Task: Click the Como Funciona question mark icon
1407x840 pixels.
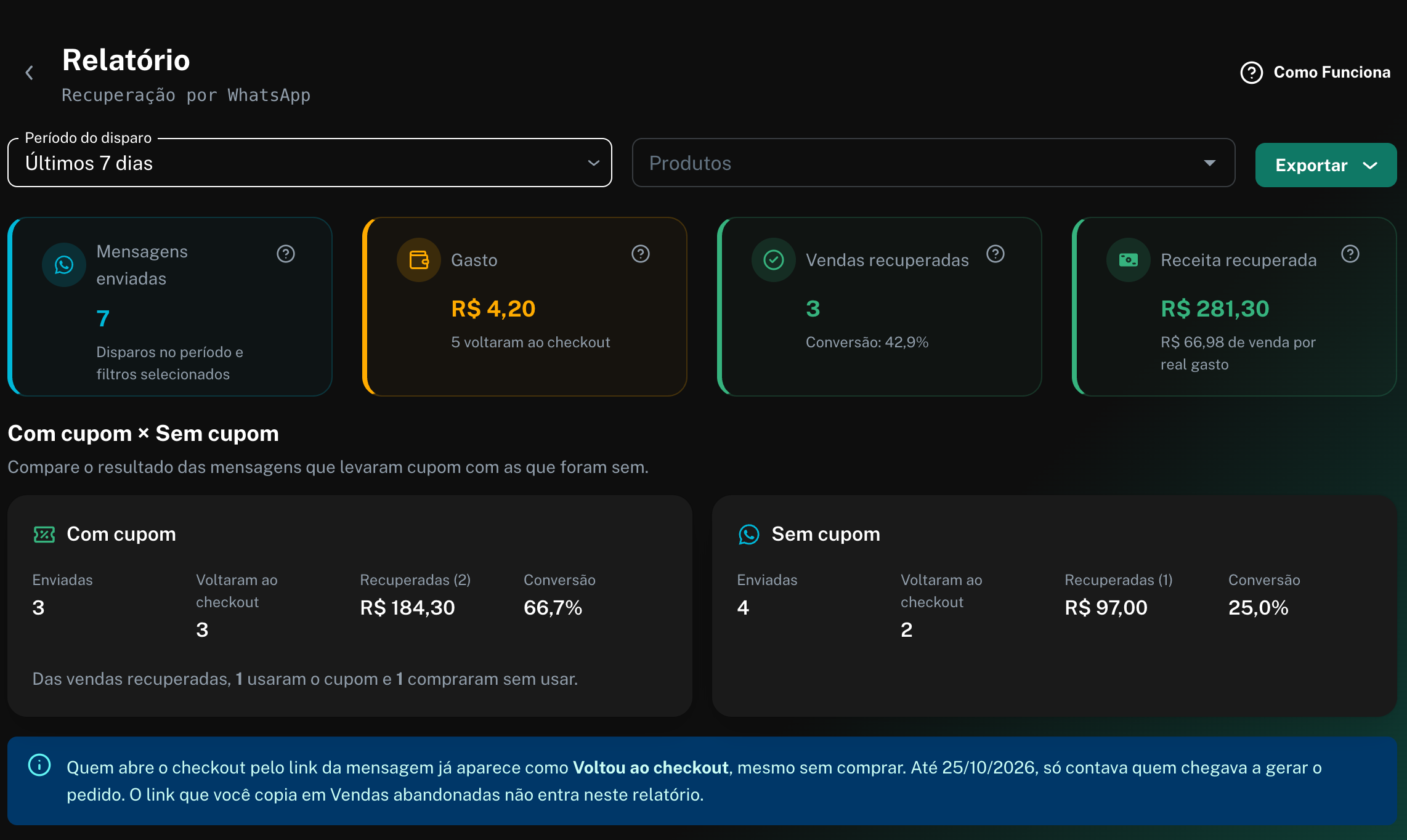Action: pyautogui.click(x=1251, y=73)
